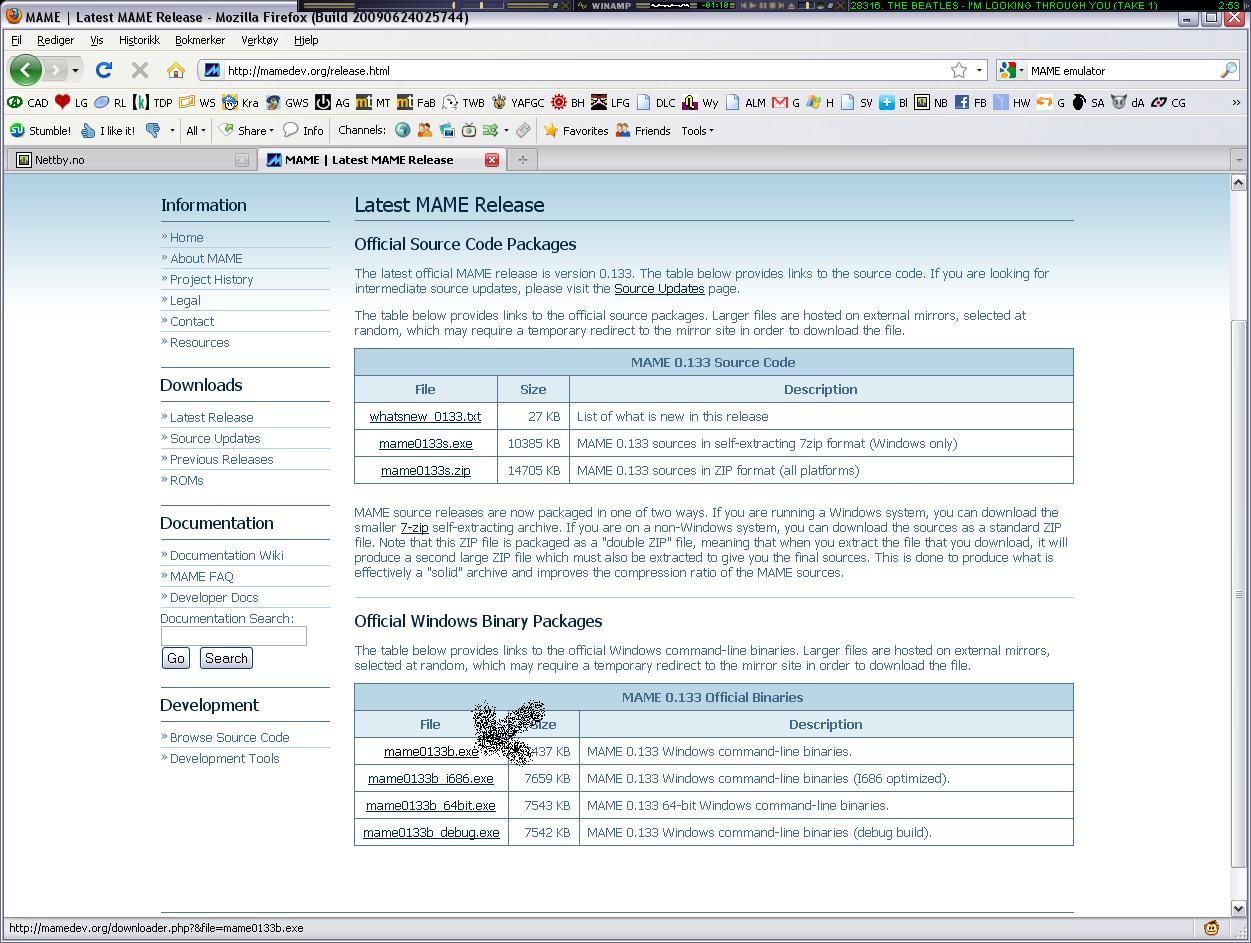The image size is (1251, 943).
Task: Download the mame0133b.exe link
Action: [x=431, y=751]
